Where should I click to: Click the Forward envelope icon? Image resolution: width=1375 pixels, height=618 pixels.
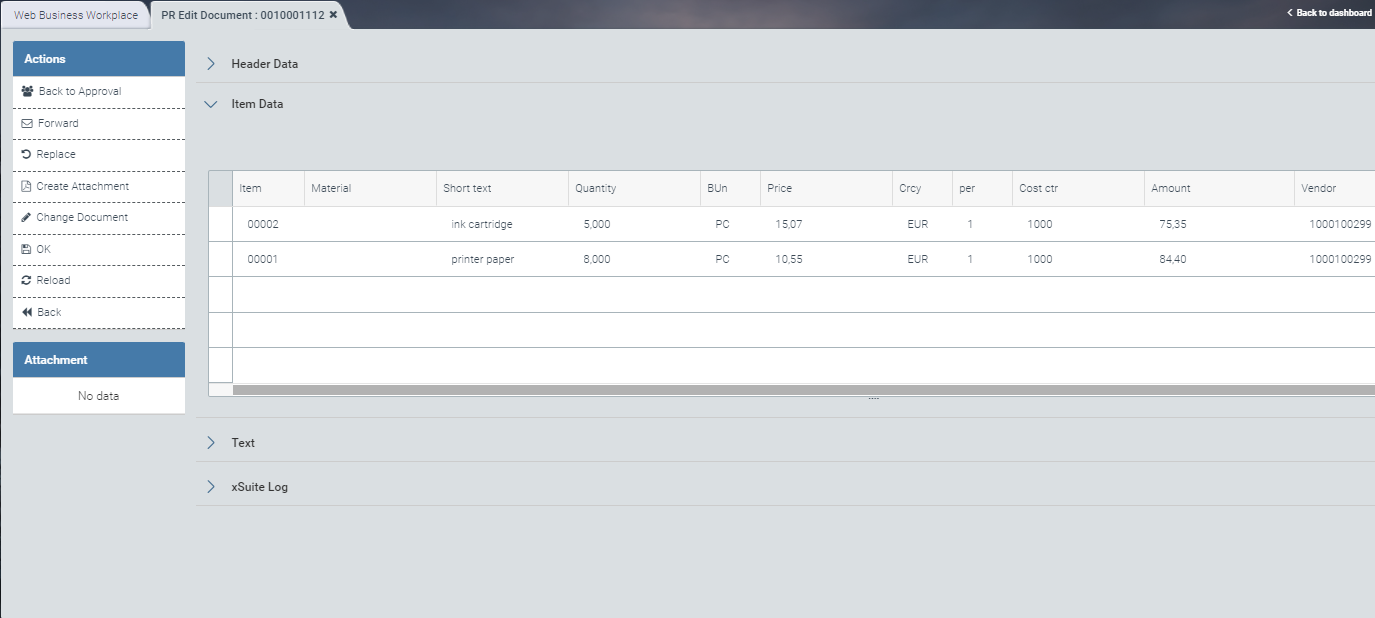(27, 123)
